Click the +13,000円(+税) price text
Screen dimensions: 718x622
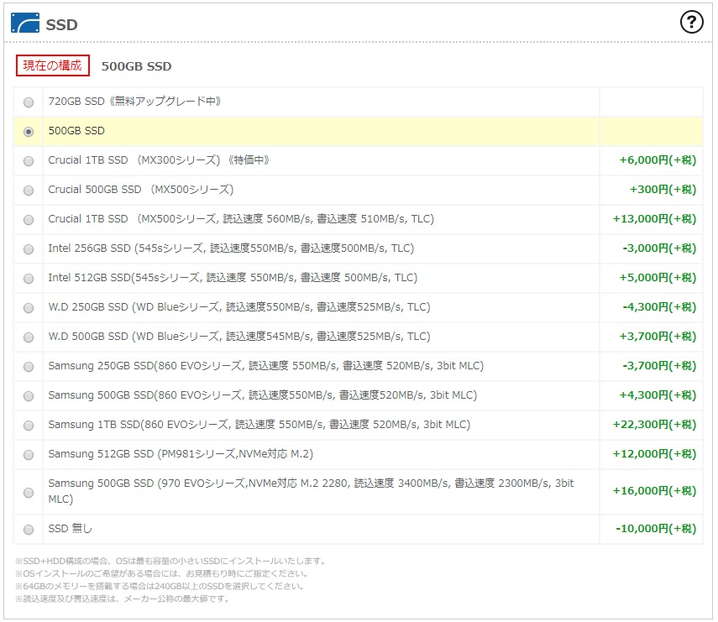pos(654,218)
